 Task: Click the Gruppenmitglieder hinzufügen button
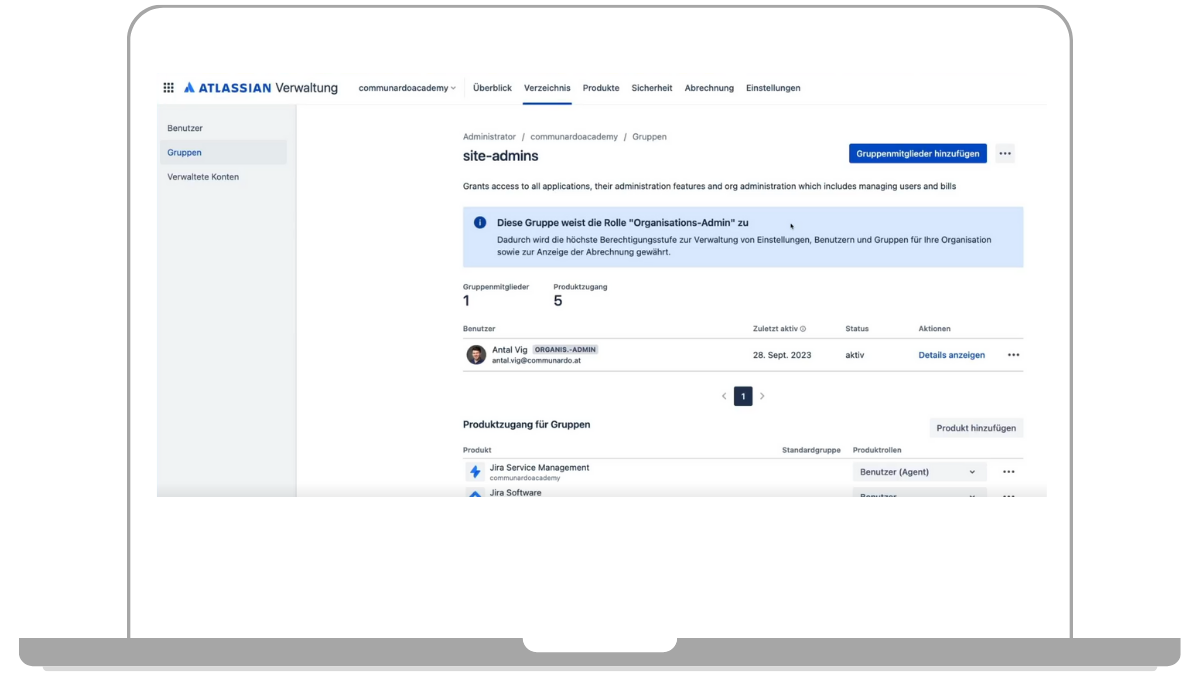click(918, 153)
